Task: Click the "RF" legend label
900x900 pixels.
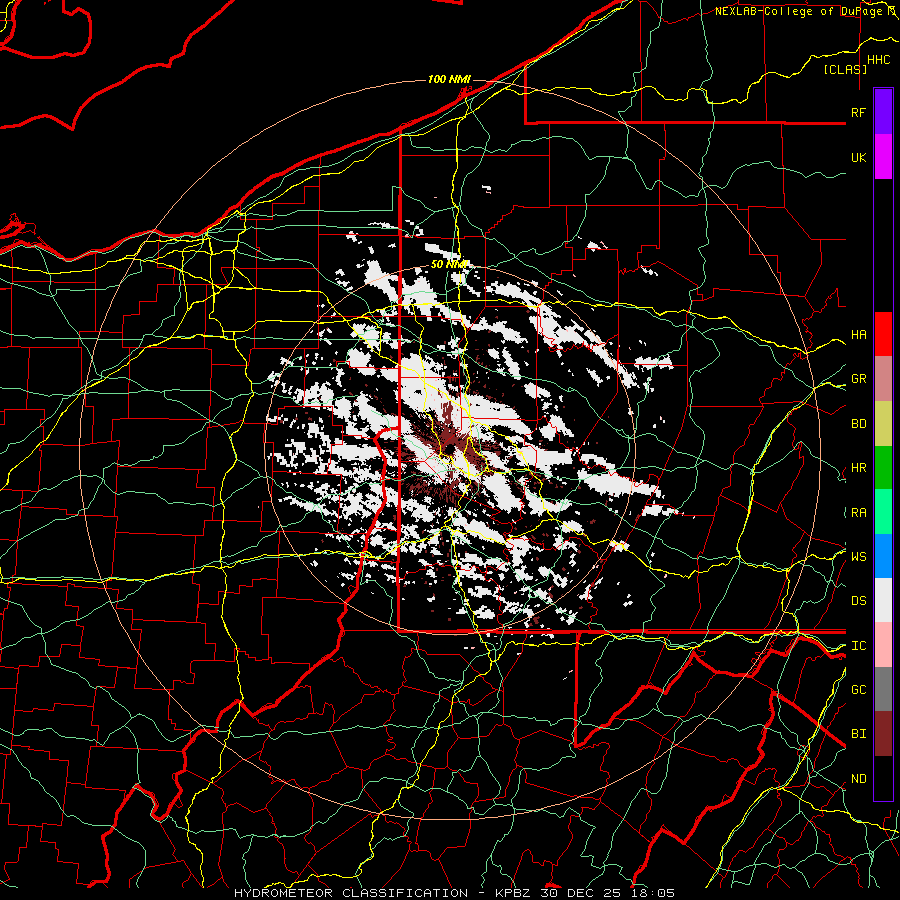Action: point(858,112)
